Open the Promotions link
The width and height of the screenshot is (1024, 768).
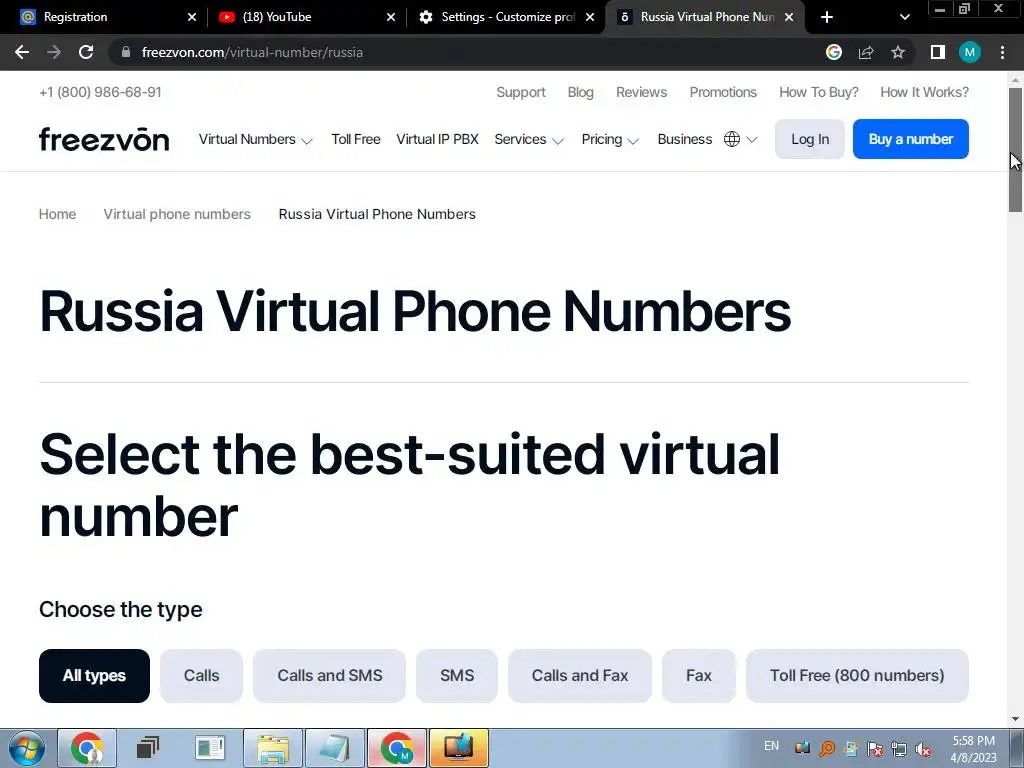pyautogui.click(x=723, y=92)
